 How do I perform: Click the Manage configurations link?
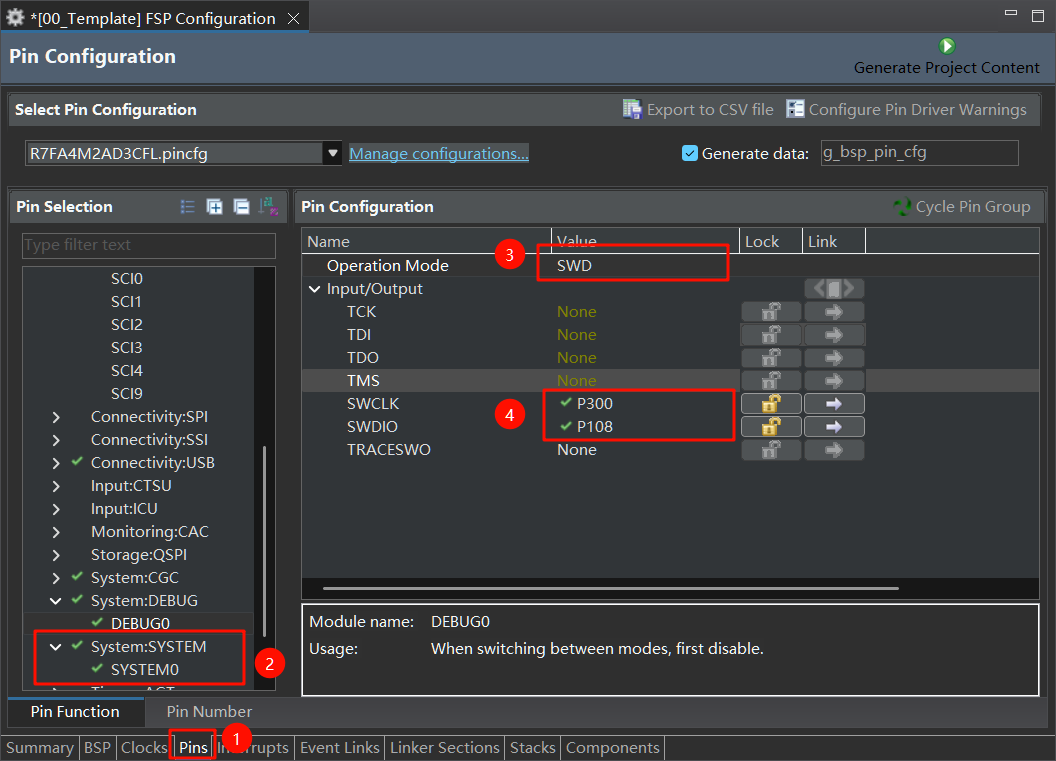[438, 154]
